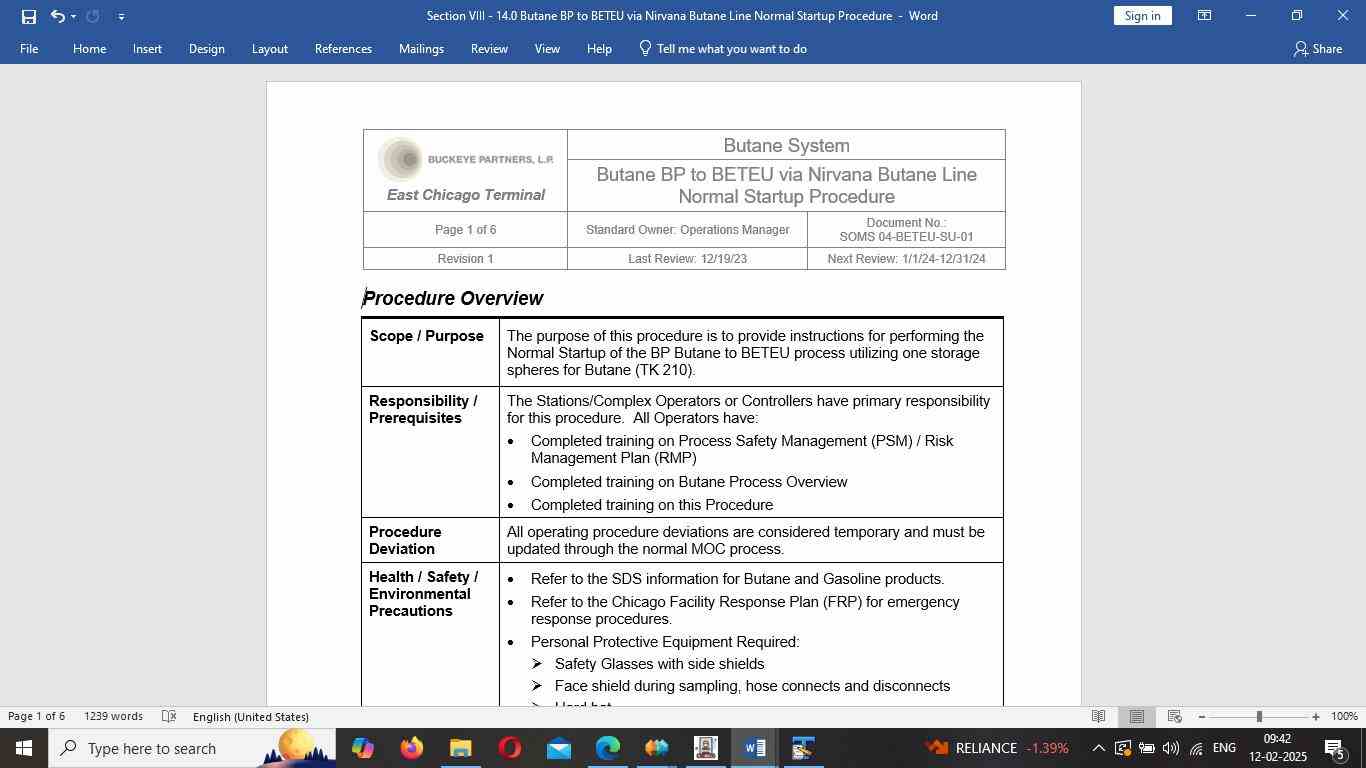
Task: Open the orange-blue arrows app in taskbar
Action: [656, 748]
